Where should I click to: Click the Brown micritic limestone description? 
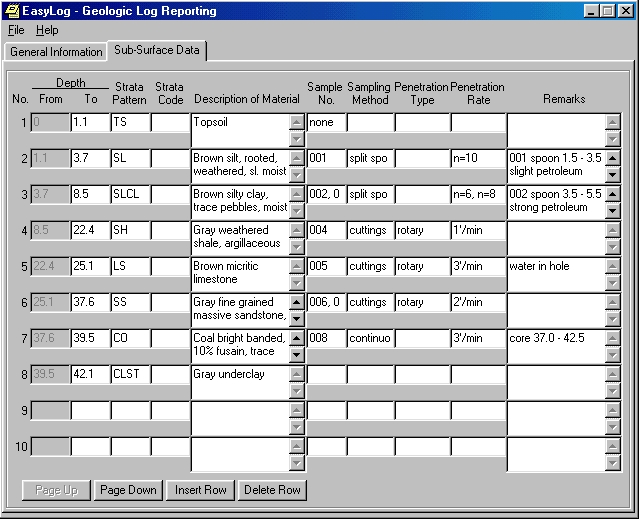240,274
